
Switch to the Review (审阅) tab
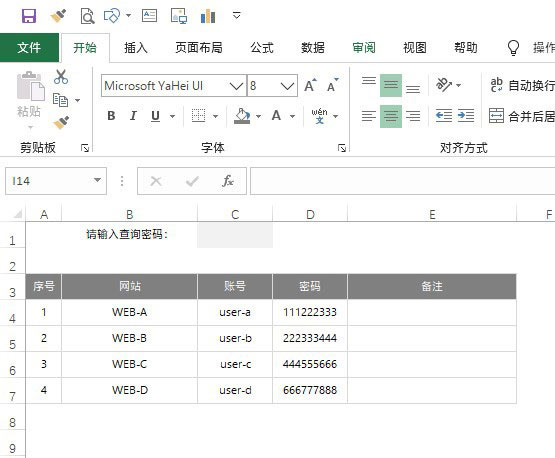click(x=364, y=47)
